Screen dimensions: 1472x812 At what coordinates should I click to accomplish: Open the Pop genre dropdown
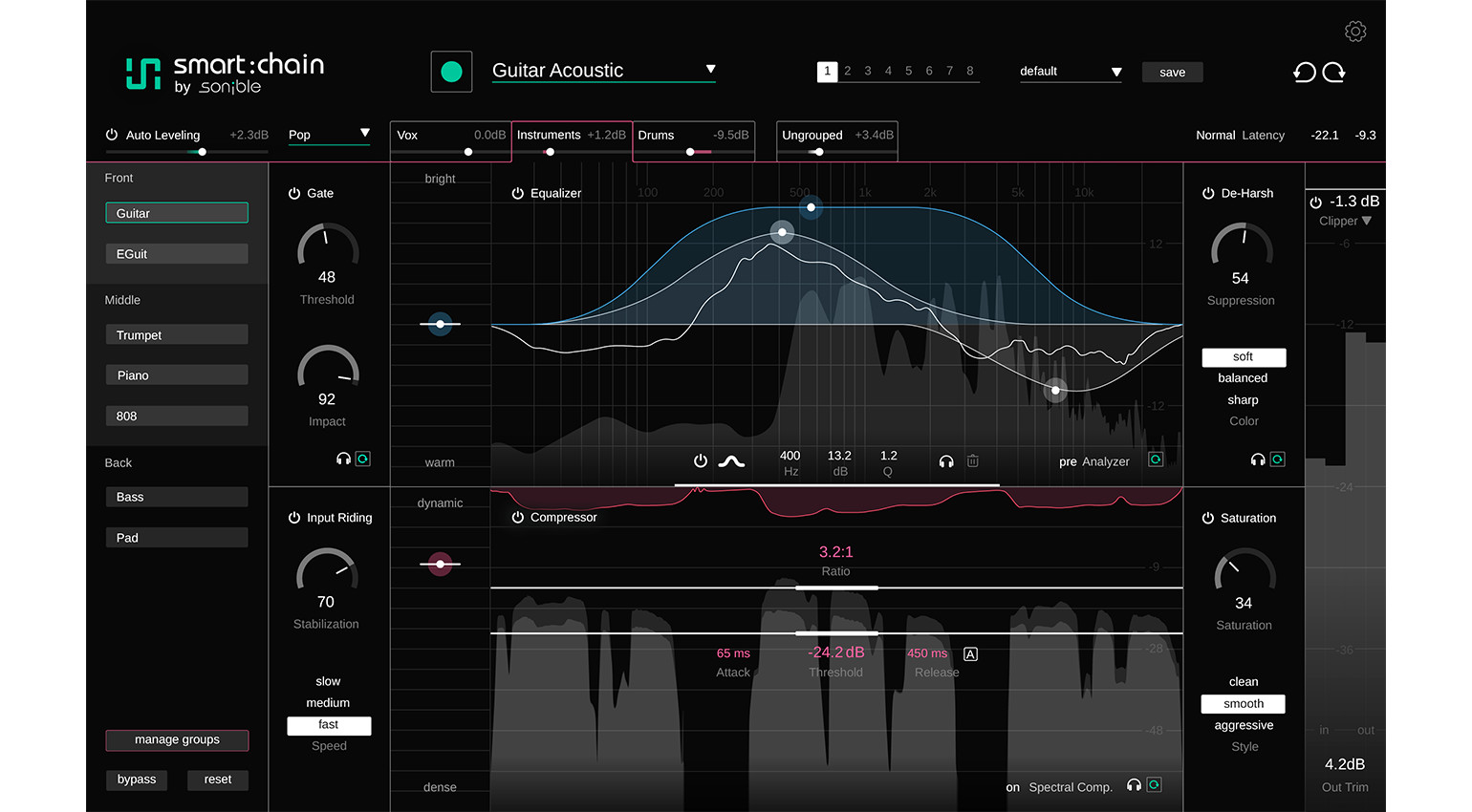364,134
